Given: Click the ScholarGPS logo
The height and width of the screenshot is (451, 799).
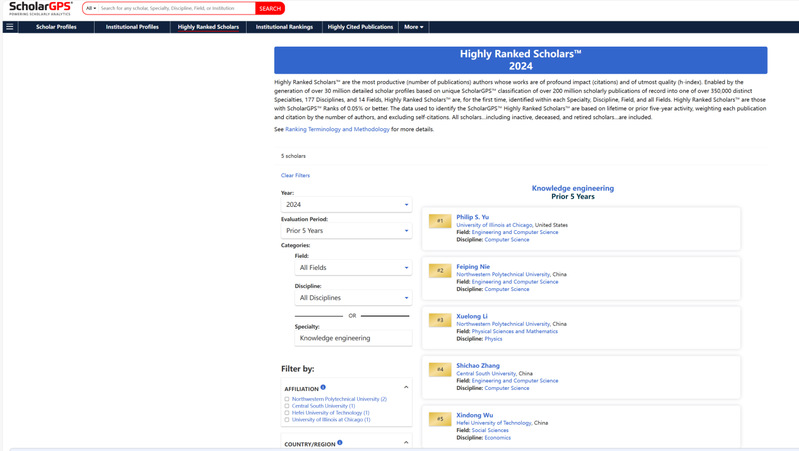Looking at the screenshot, I should click(41, 8).
